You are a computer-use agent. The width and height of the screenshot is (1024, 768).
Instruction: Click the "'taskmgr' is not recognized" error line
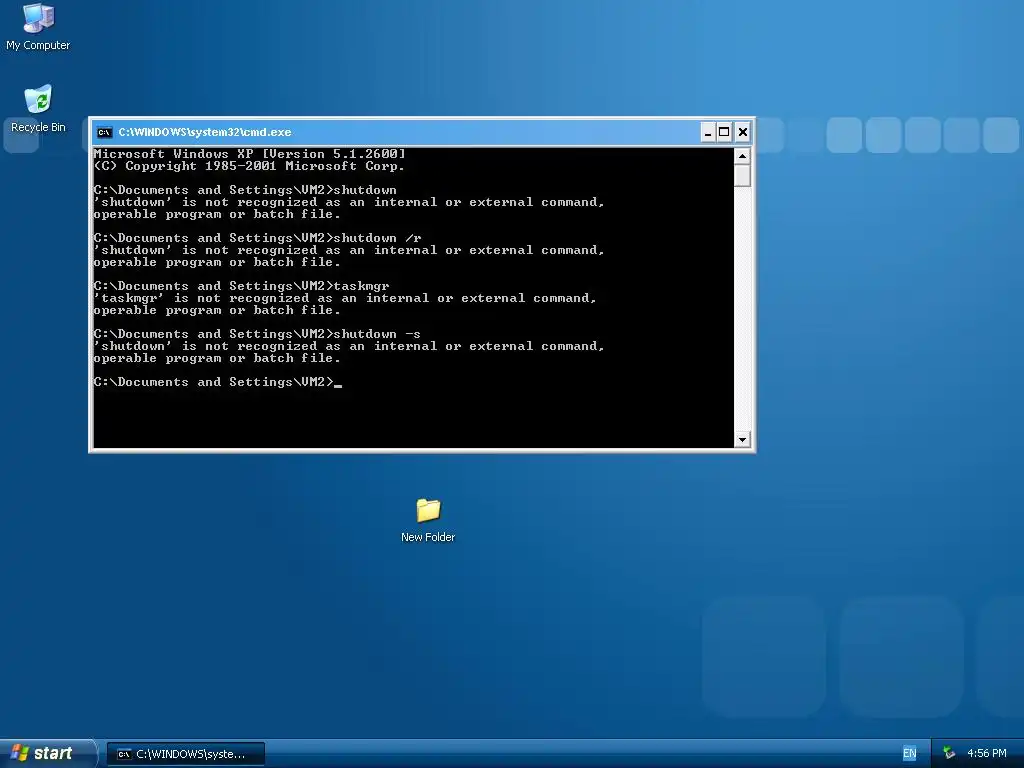[345, 298]
